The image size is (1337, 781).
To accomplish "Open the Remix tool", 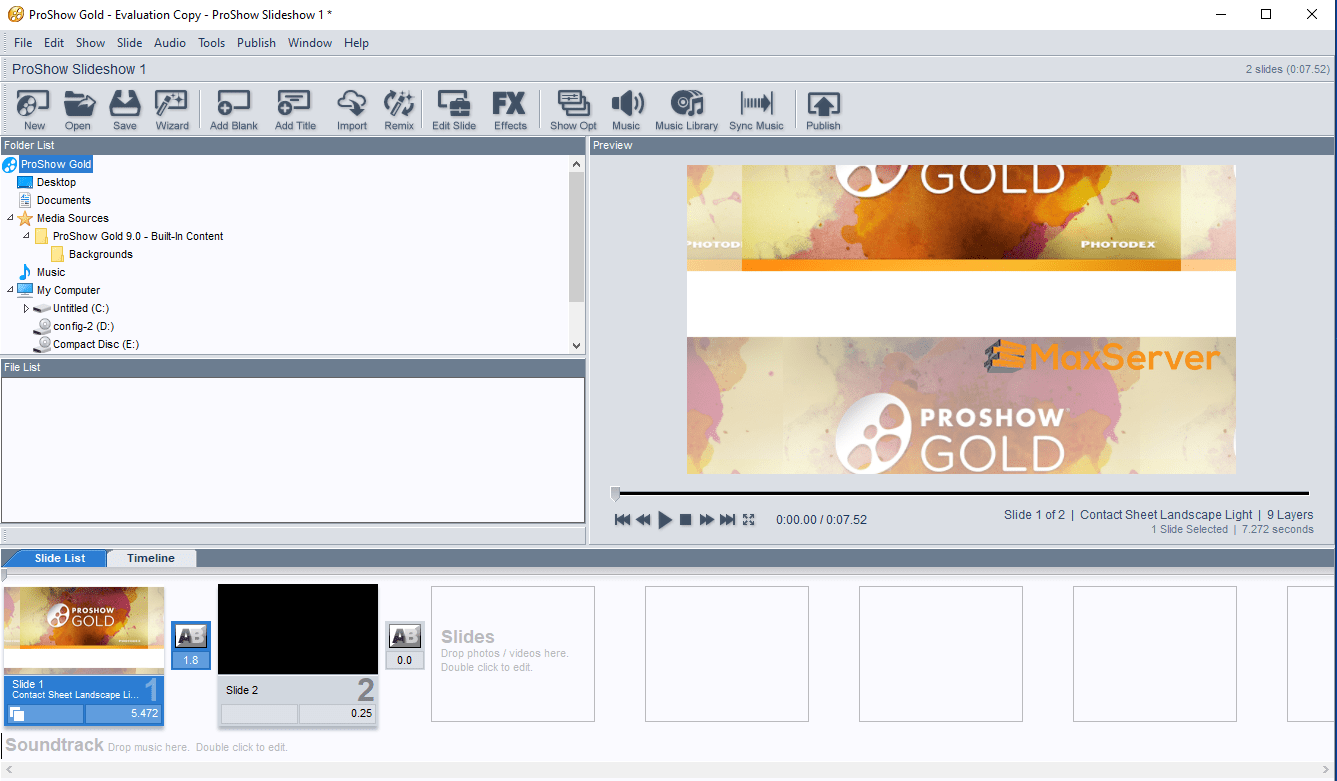I will 399,109.
